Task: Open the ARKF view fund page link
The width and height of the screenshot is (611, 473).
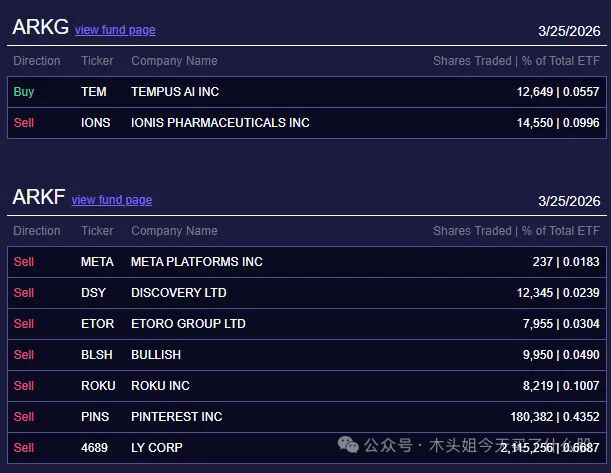Action: [112, 200]
